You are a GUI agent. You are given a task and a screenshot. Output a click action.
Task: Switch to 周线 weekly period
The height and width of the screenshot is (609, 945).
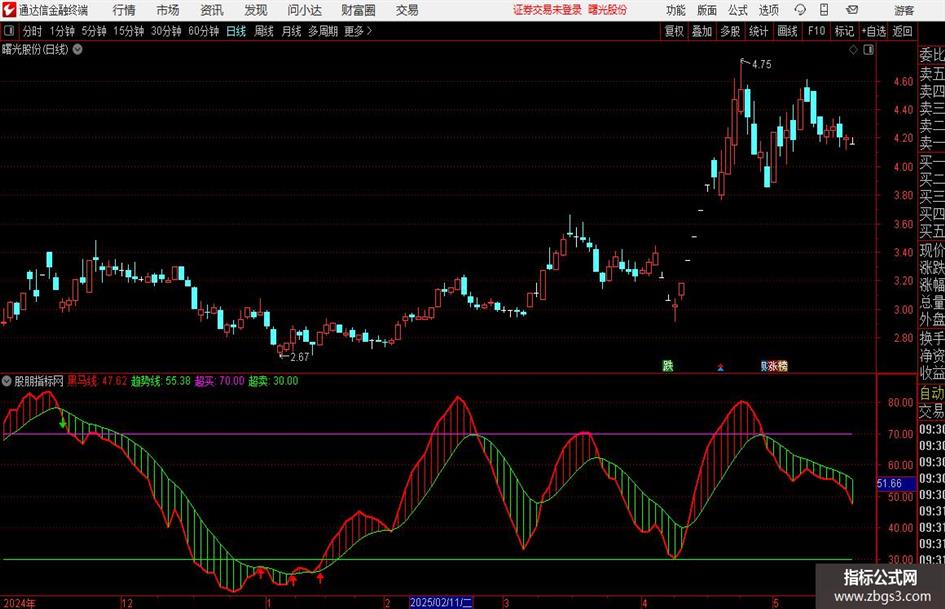coord(263,31)
